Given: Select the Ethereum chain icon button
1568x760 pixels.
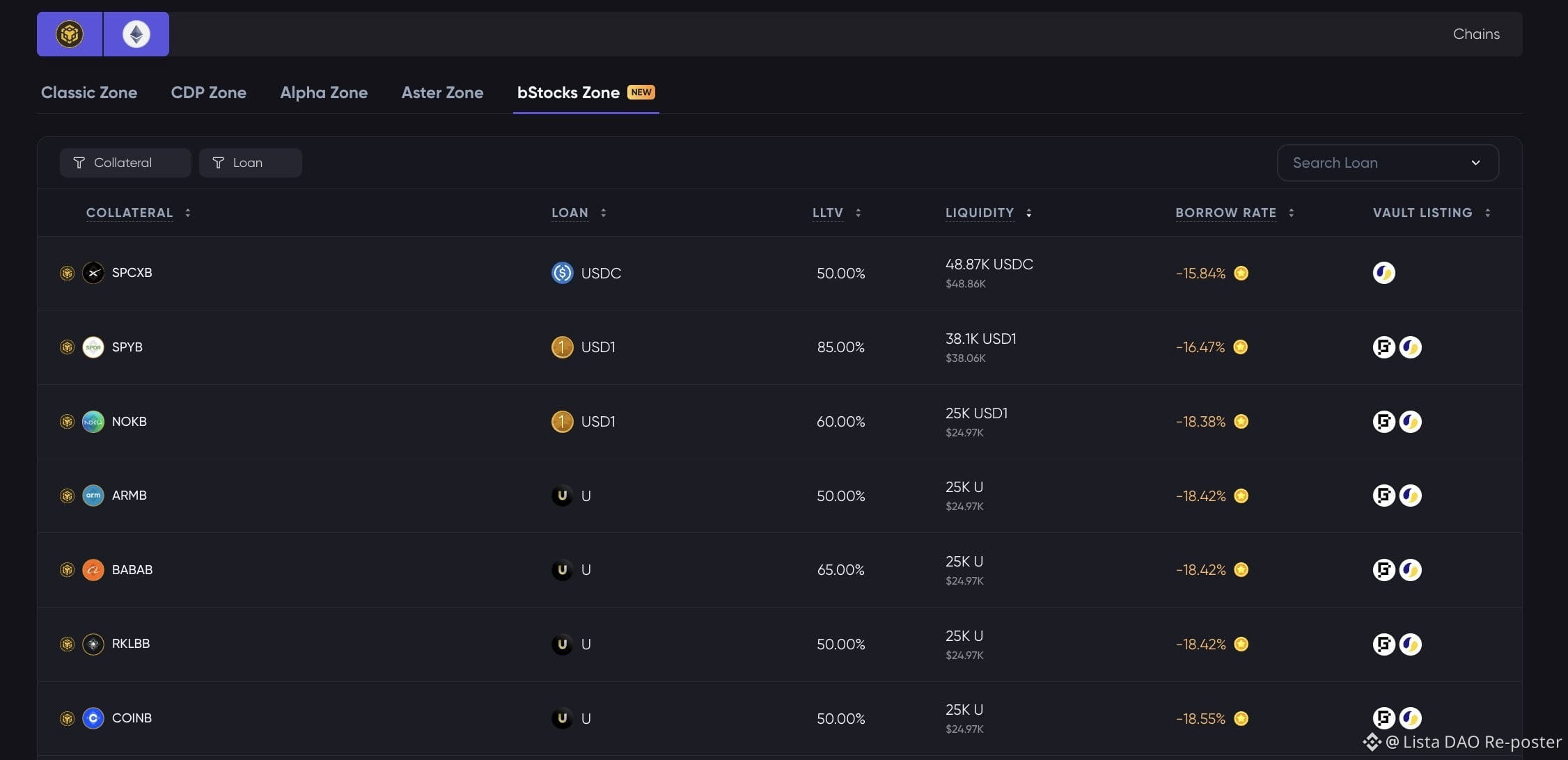Looking at the screenshot, I should [x=136, y=34].
